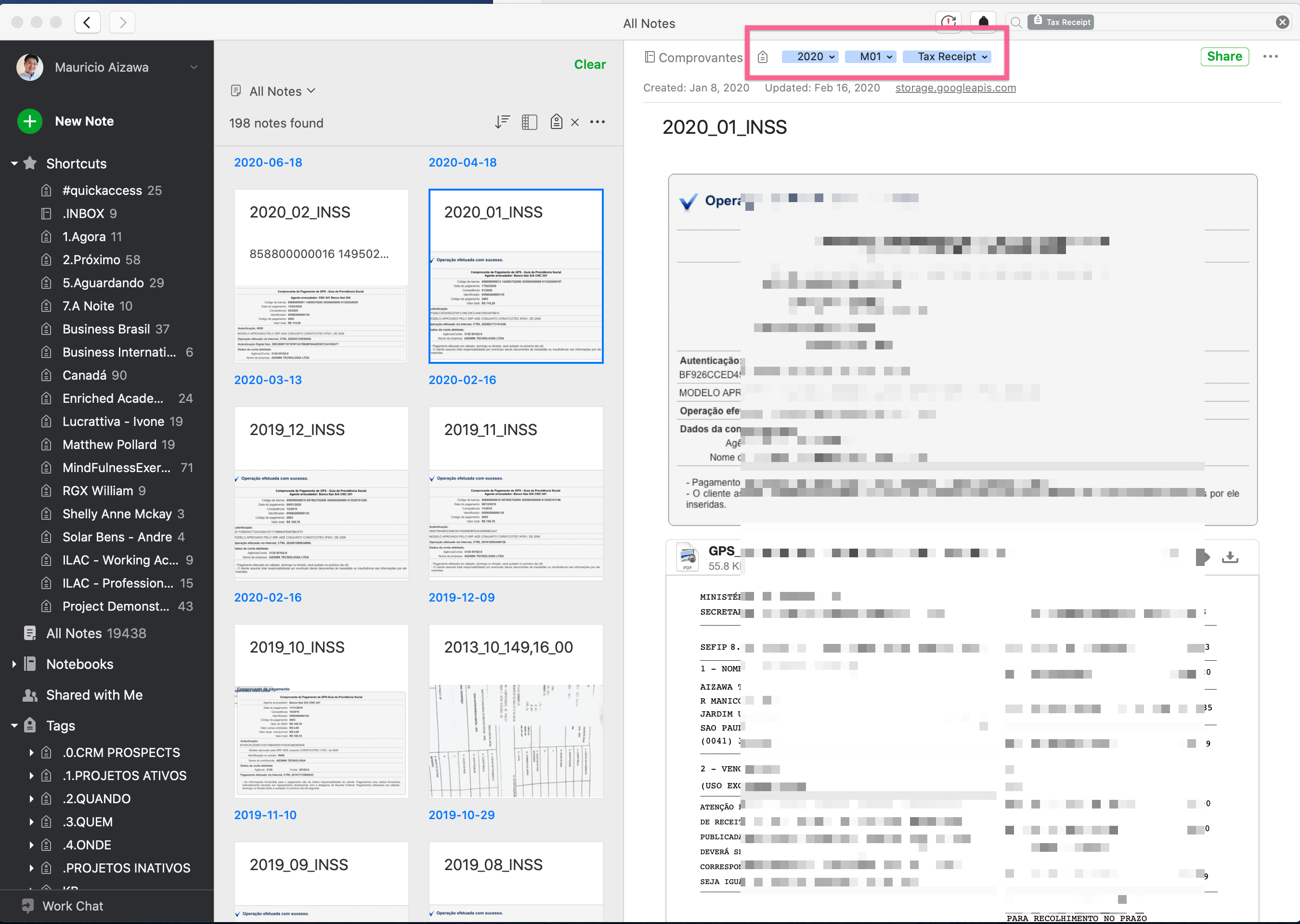Select All Notes 19438 in the sidebar

[x=85, y=633]
